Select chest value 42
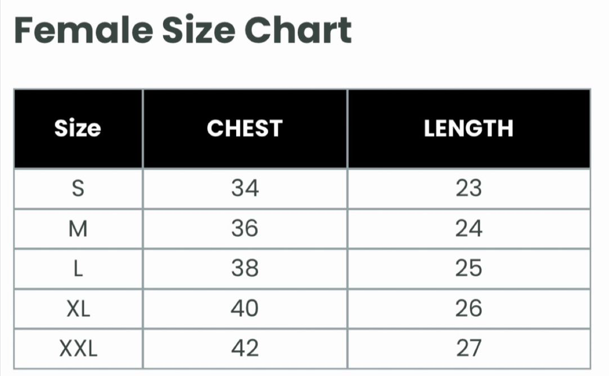Image resolution: width=609 pixels, height=376 pixels. [245, 348]
